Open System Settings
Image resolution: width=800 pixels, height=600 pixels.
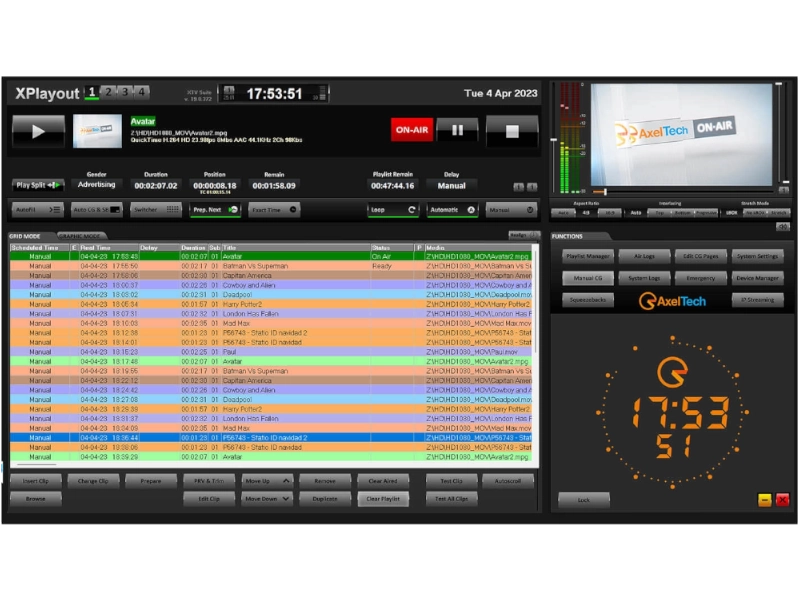pos(757,256)
